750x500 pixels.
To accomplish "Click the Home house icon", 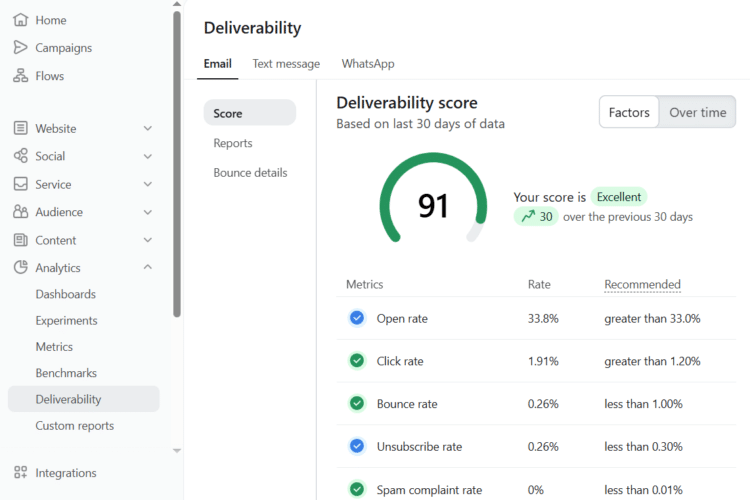I will tap(21, 20).
